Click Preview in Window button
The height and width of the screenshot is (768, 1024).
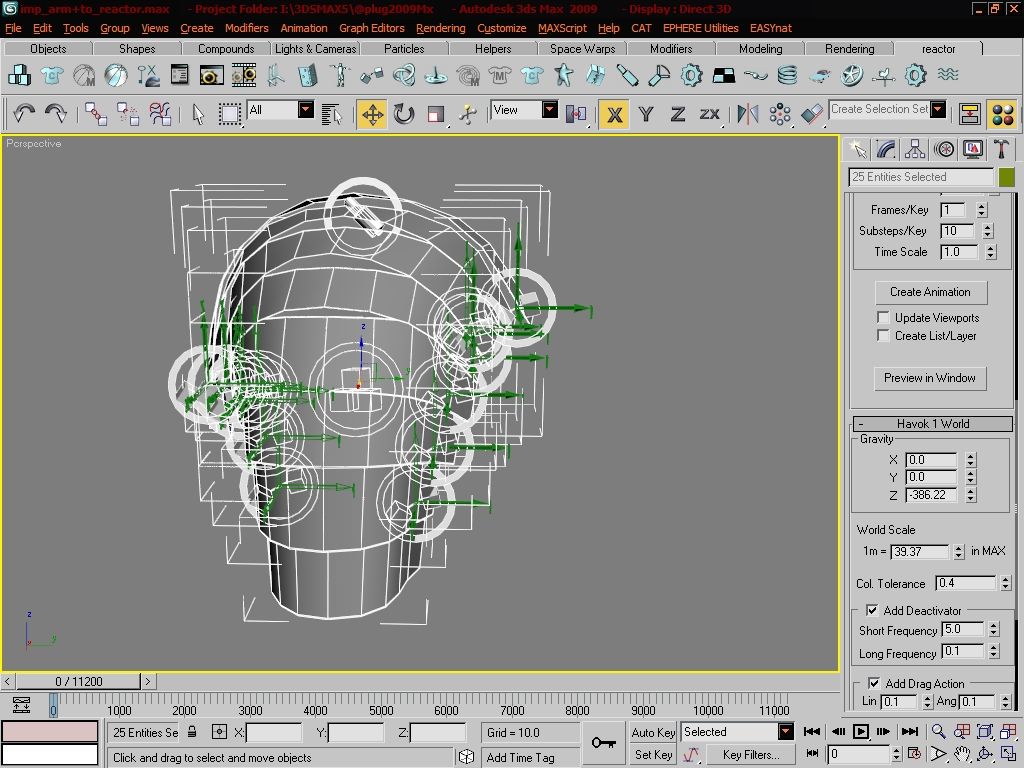coord(929,377)
